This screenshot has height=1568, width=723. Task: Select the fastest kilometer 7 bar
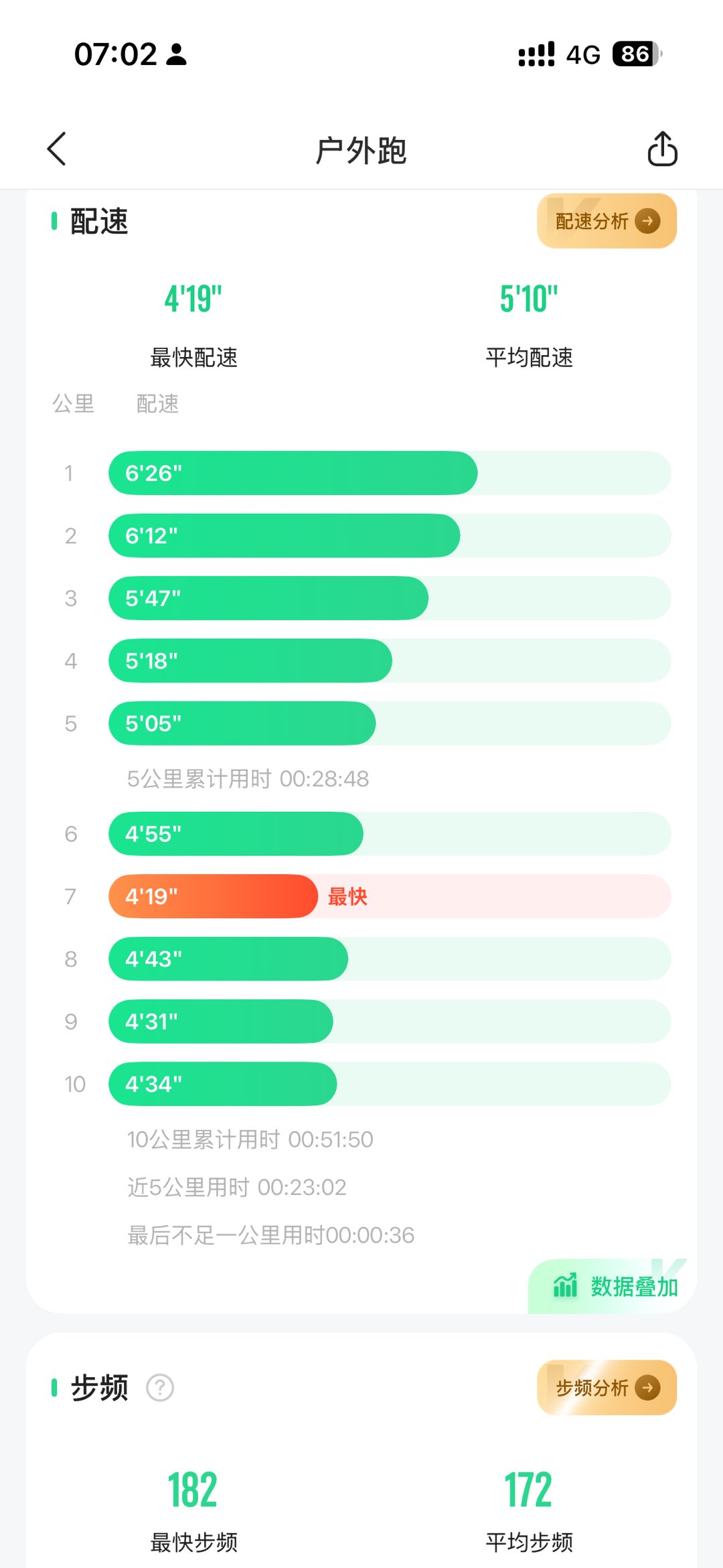(213, 896)
